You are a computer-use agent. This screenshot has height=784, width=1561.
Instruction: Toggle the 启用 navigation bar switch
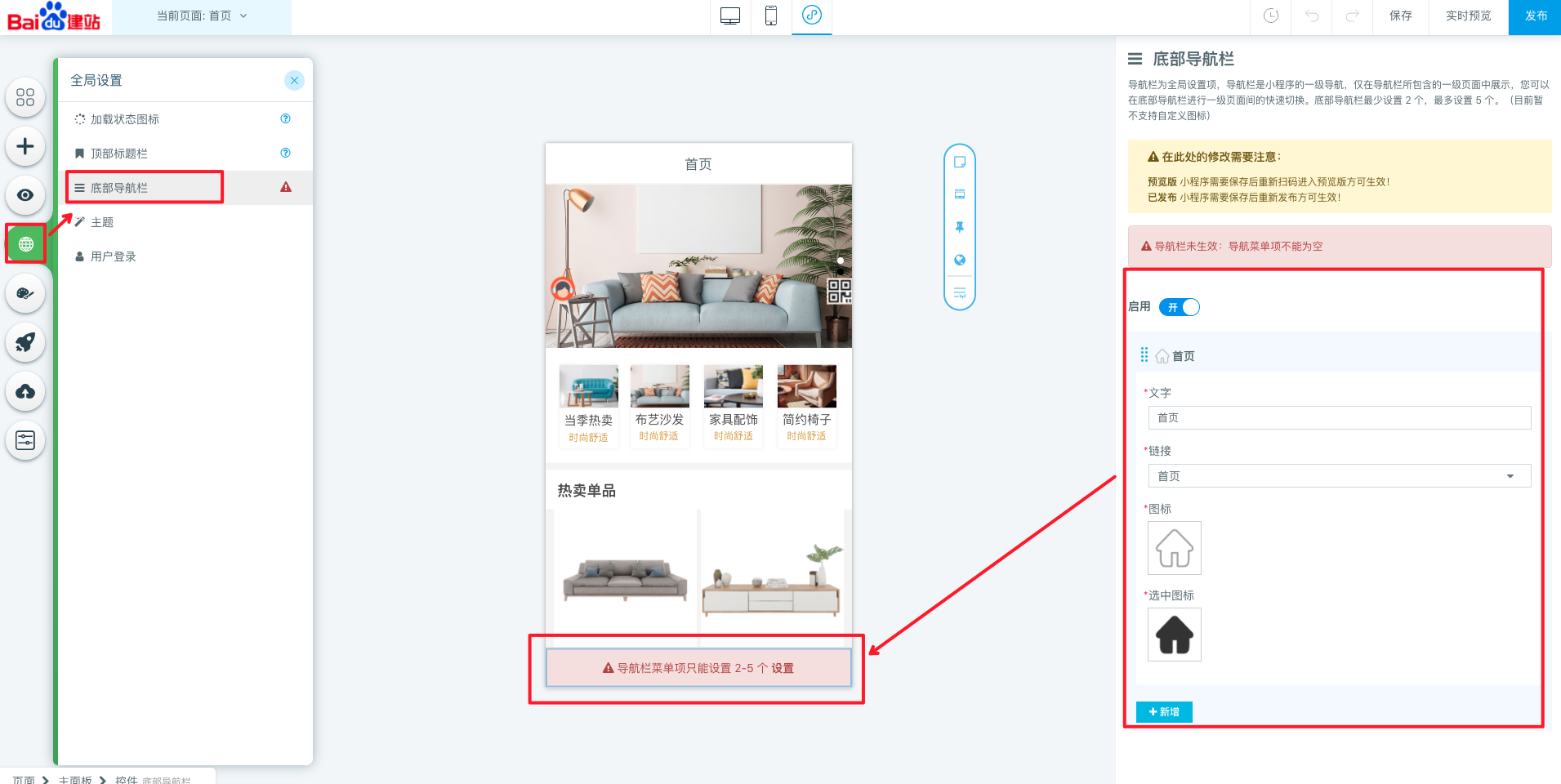[x=1179, y=307]
